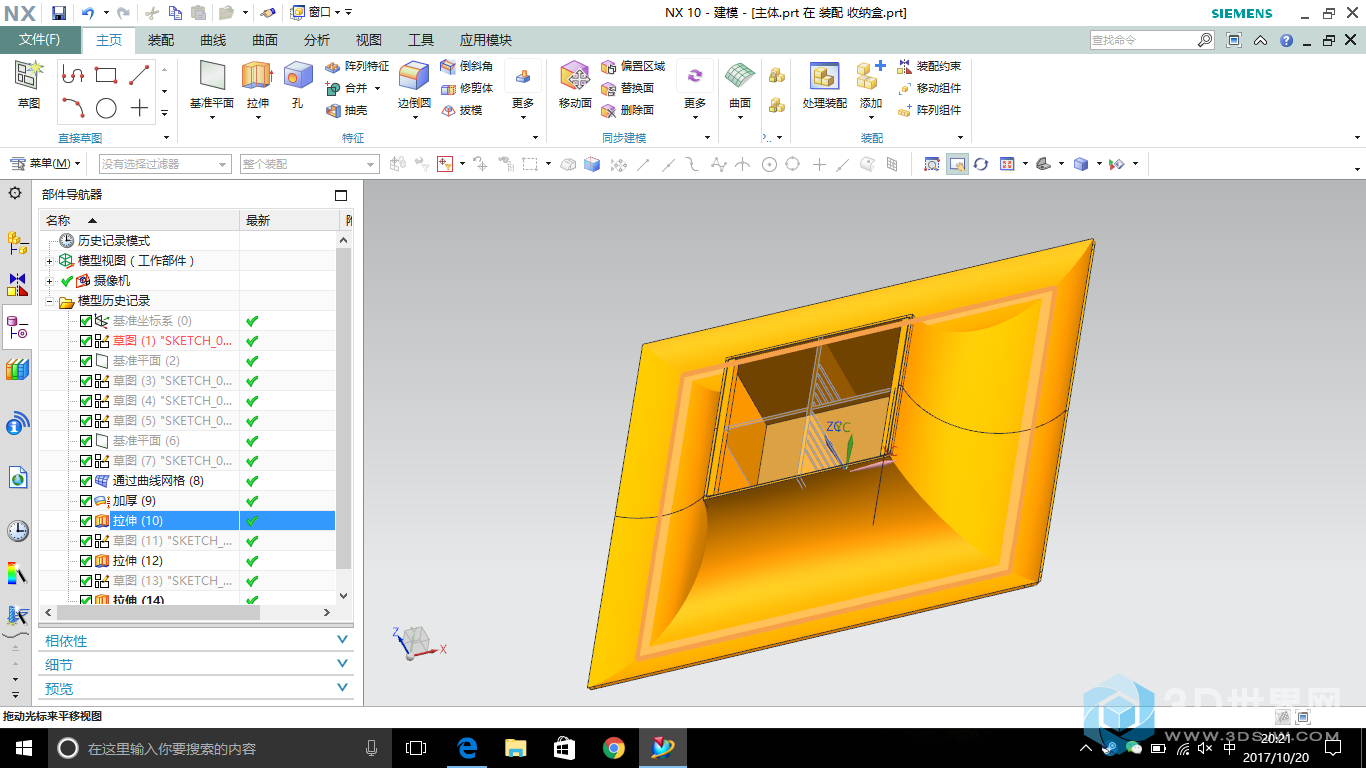Viewport: 1366px width, 768px height.
Task: Switch to the 装配 tab
Action: pos(161,40)
